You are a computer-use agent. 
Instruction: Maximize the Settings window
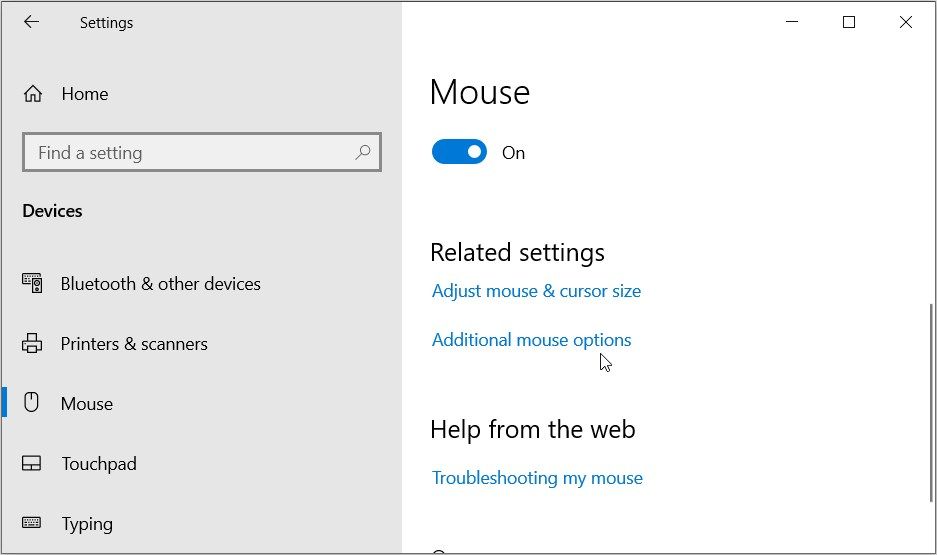point(849,22)
